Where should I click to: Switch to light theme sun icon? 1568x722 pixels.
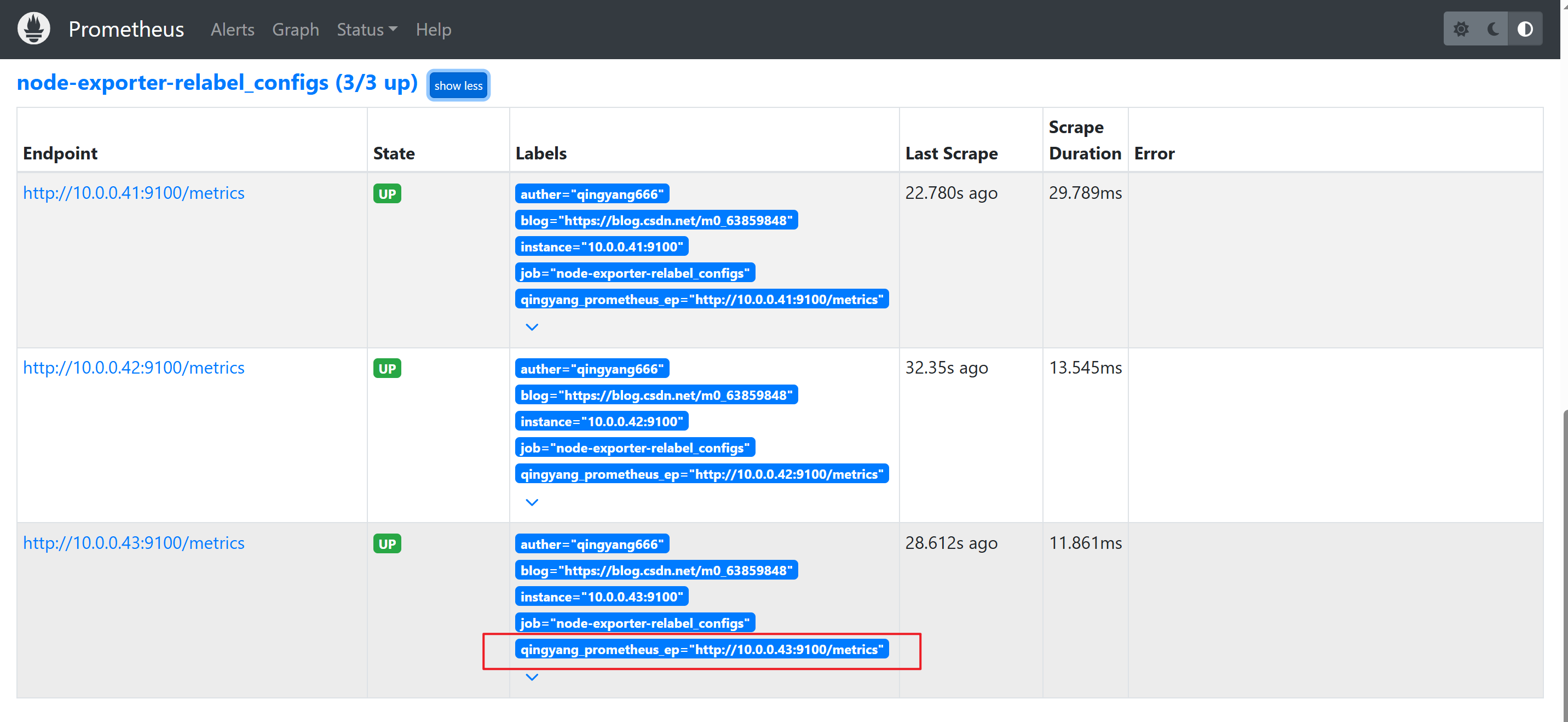(1461, 28)
